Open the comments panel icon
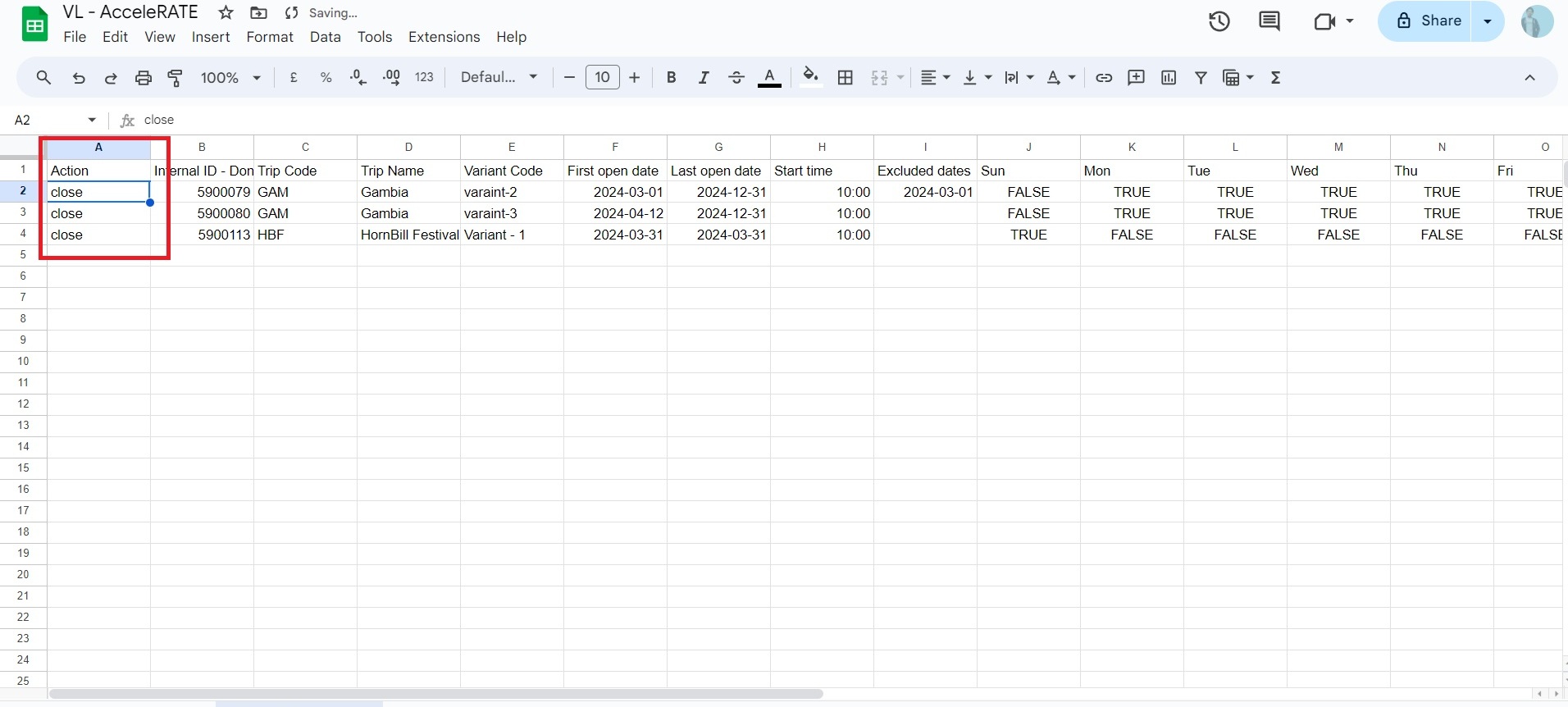This screenshot has height=707, width=1568. click(x=1269, y=21)
